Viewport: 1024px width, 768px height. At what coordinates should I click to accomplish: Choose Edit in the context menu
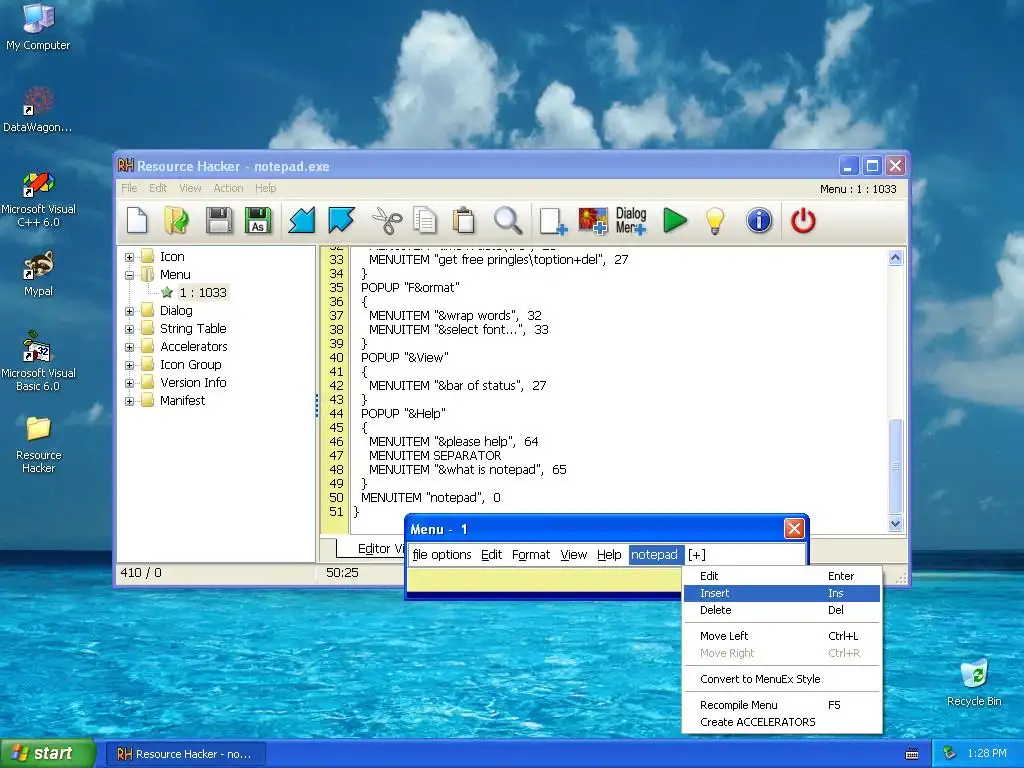pyautogui.click(x=782, y=576)
